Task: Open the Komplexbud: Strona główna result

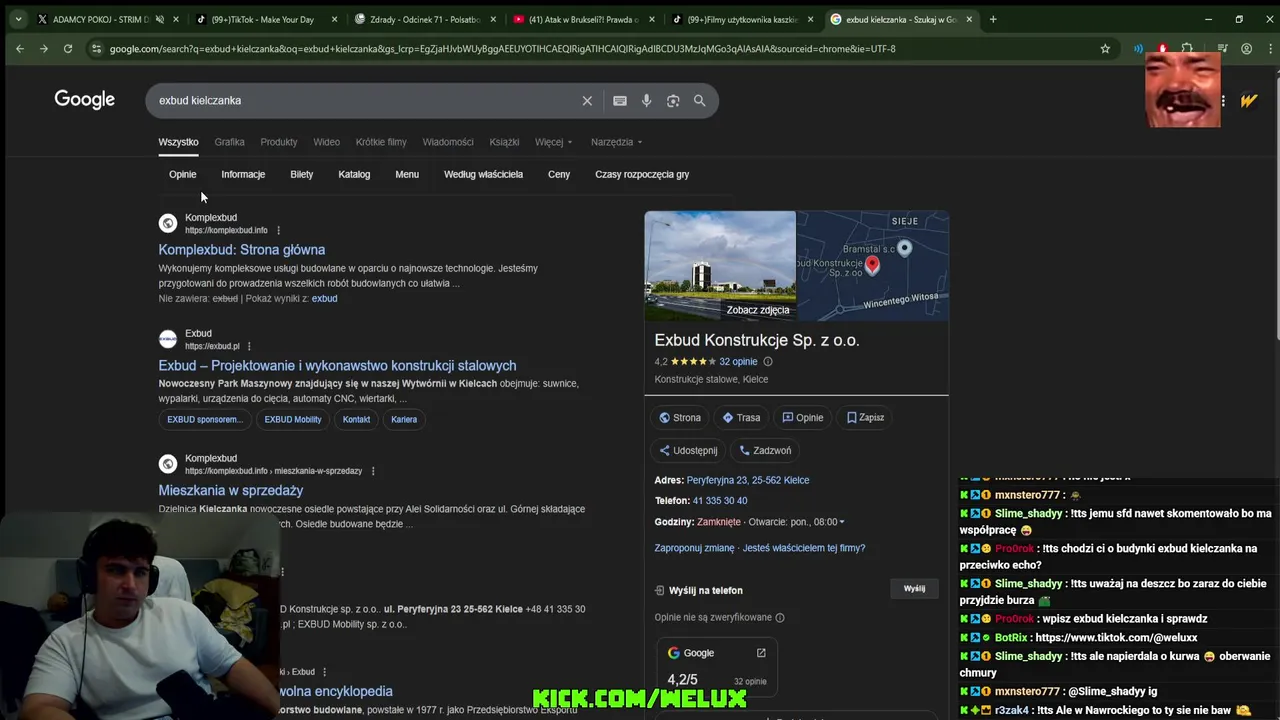Action: [241, 250]
